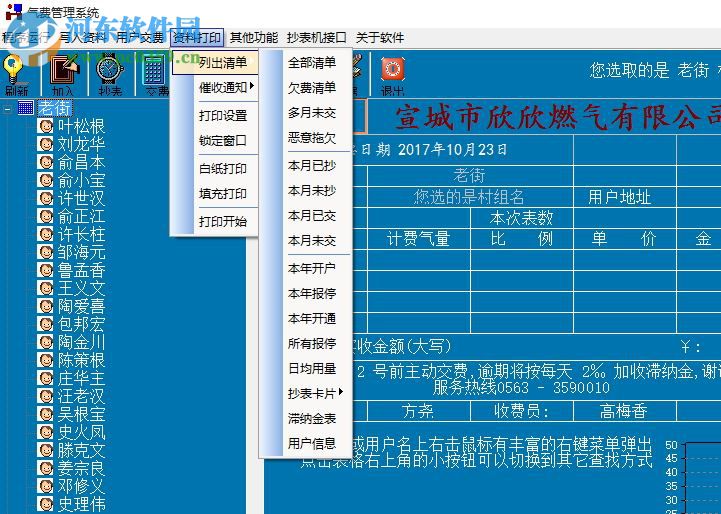Collapse the 老街 tree node
The width and height of the screenshot is (721, 514).
[7, 109]
